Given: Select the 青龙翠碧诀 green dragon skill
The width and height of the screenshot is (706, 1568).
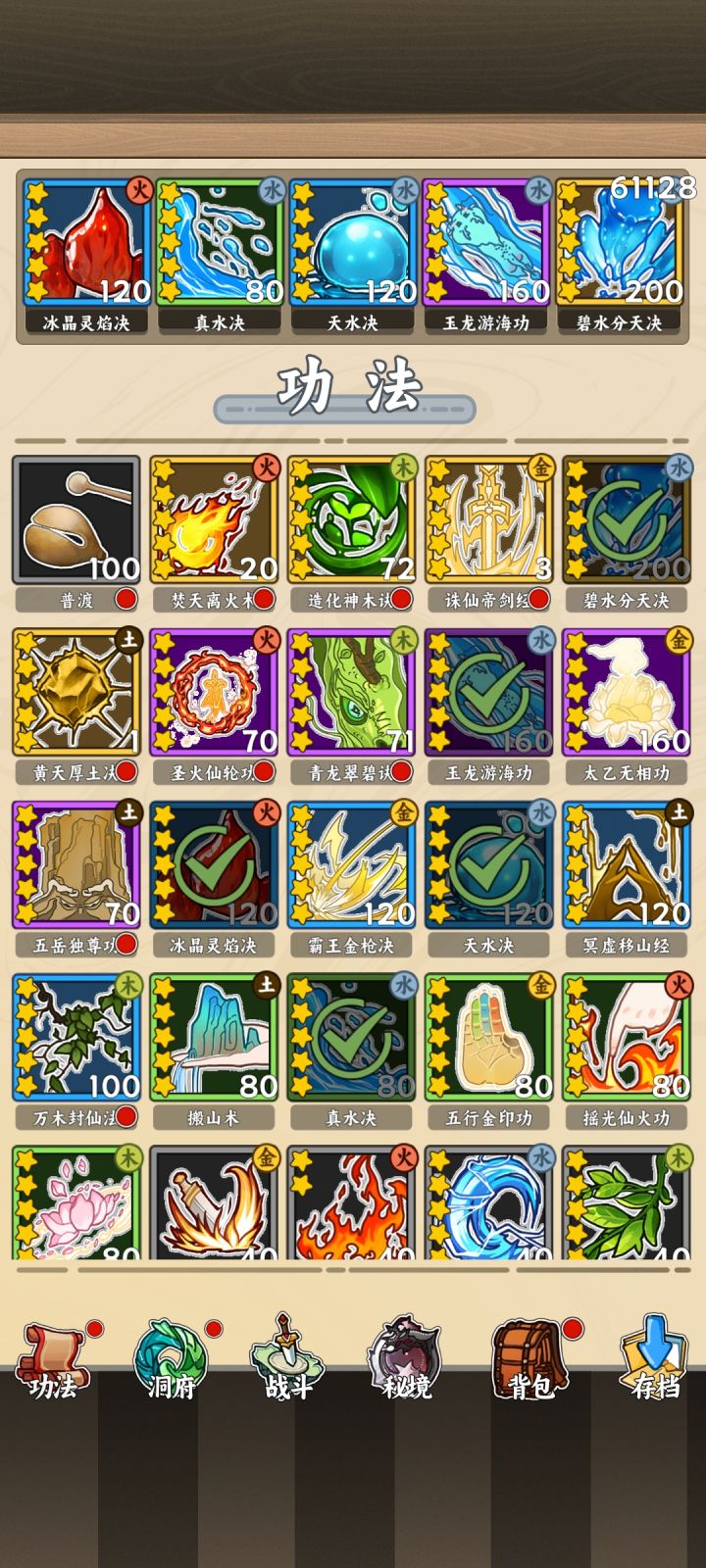Looking at the screenshot, I should pyautogui.click(x=351, y=692).
